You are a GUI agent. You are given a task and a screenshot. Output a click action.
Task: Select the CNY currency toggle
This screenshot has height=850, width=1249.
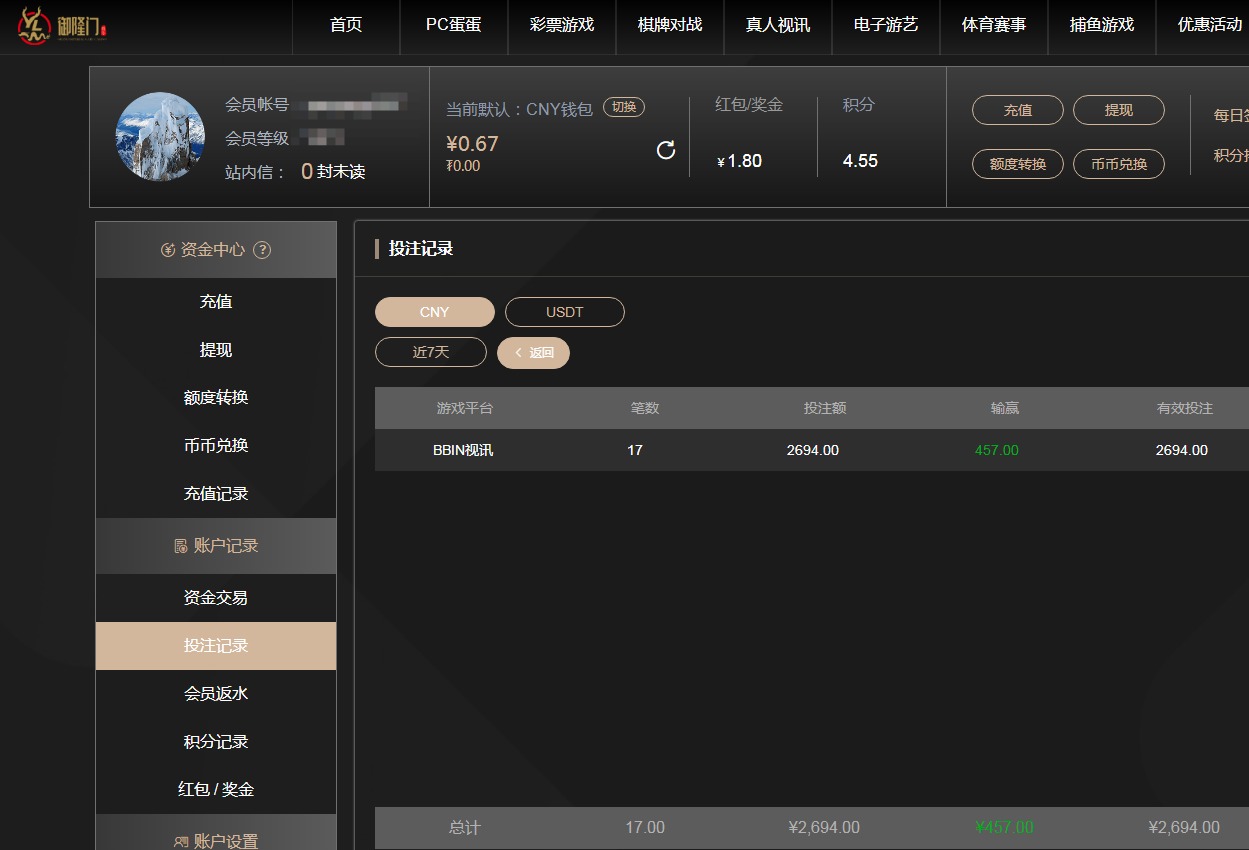(x=434, y=311)
